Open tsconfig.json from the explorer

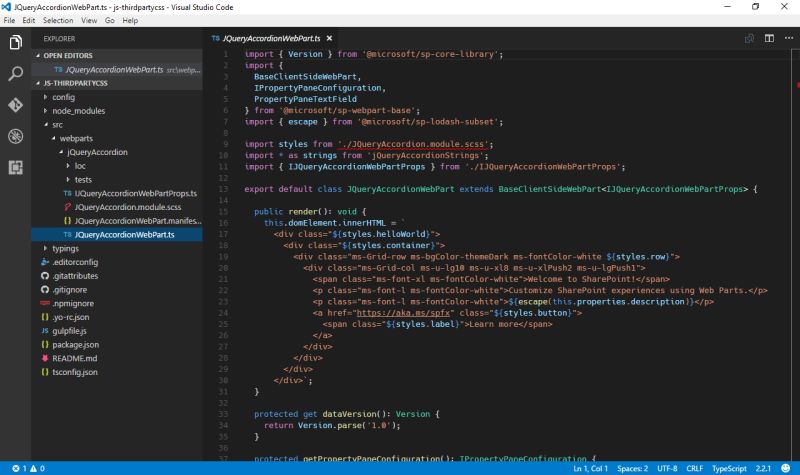pyautogui.click(x=117, y=372)
